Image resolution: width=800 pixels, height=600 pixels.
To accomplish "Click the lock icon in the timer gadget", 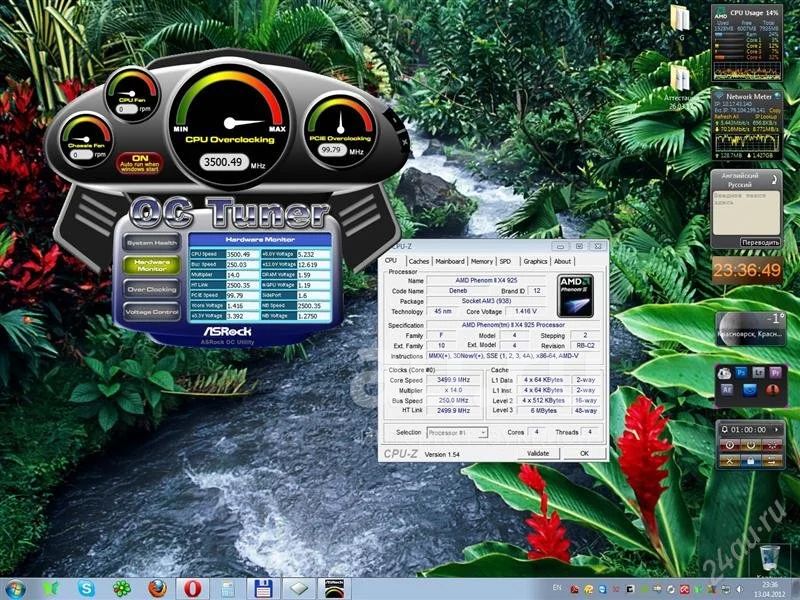I will point(751,461).
